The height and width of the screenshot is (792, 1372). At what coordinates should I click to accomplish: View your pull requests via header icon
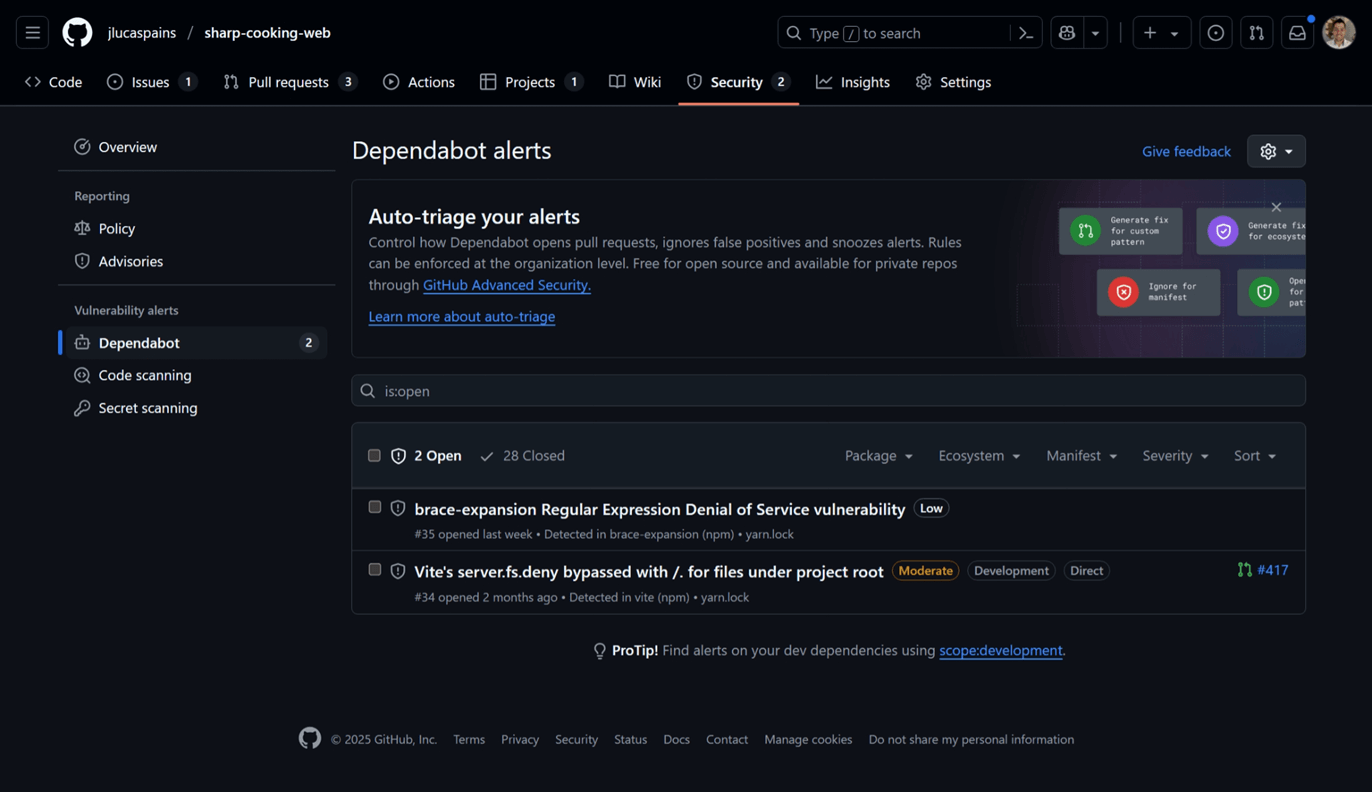click(x=1256, y=33)
